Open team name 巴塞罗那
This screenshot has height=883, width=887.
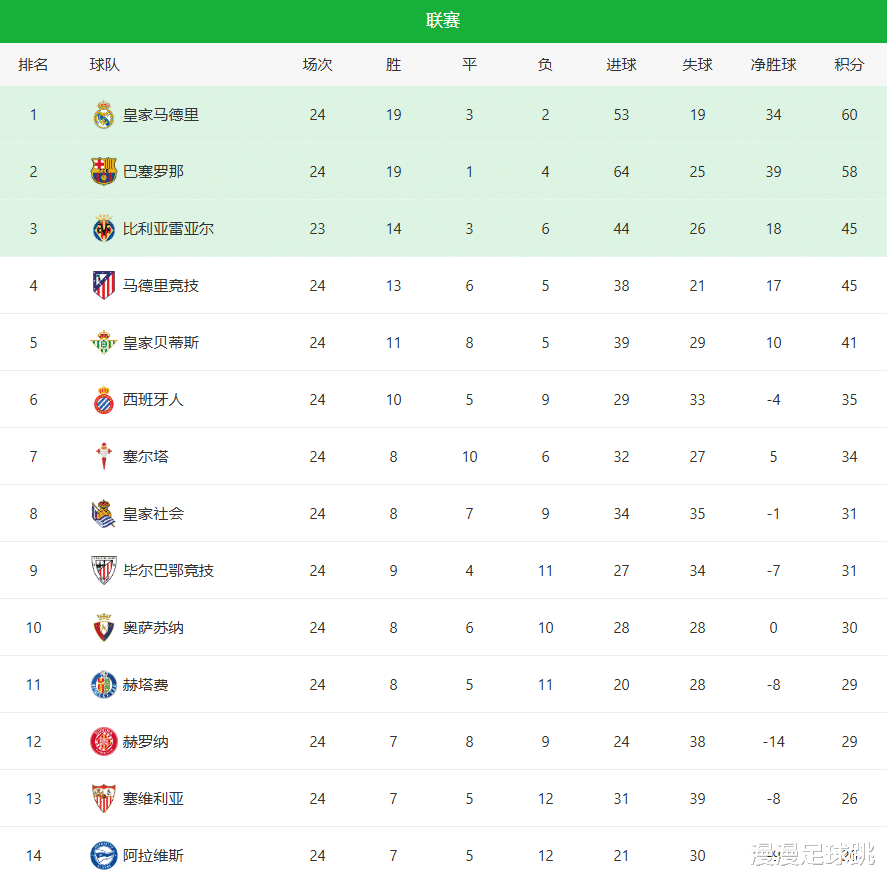(x=153, y=172)
